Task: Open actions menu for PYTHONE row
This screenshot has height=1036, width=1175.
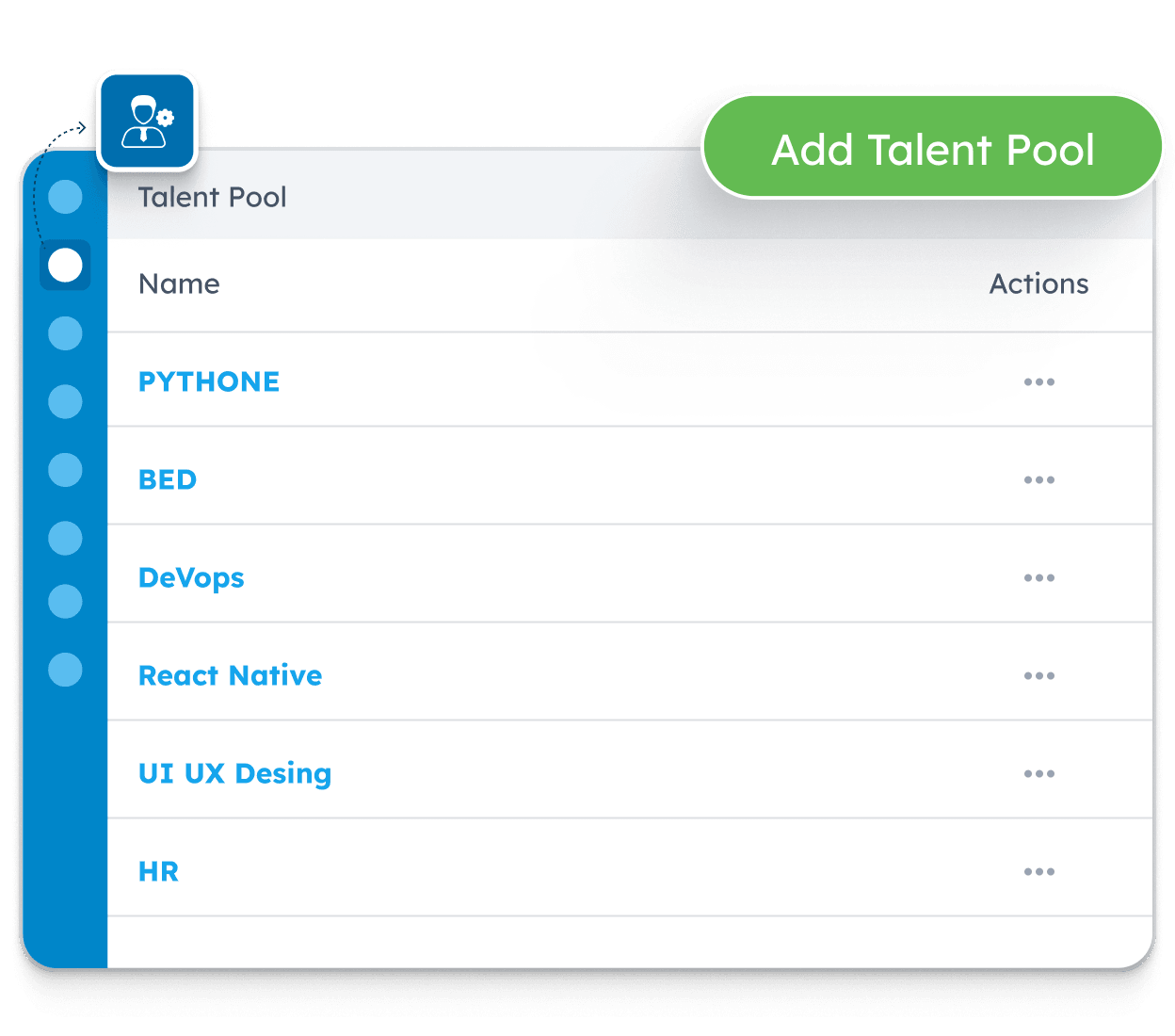Action: (x=1038, y=382)
